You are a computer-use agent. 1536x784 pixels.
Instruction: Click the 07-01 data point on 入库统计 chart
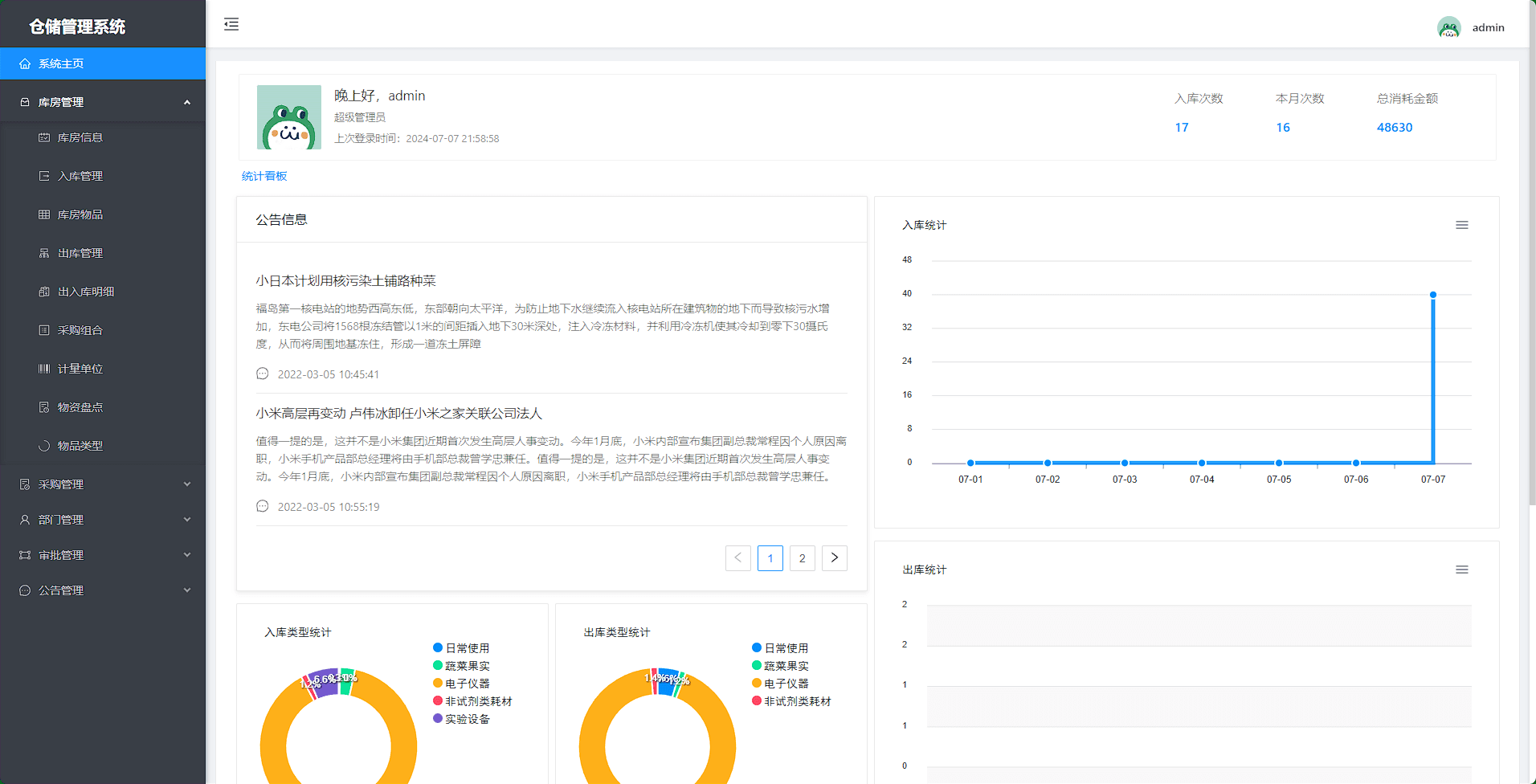coord(970,463)
